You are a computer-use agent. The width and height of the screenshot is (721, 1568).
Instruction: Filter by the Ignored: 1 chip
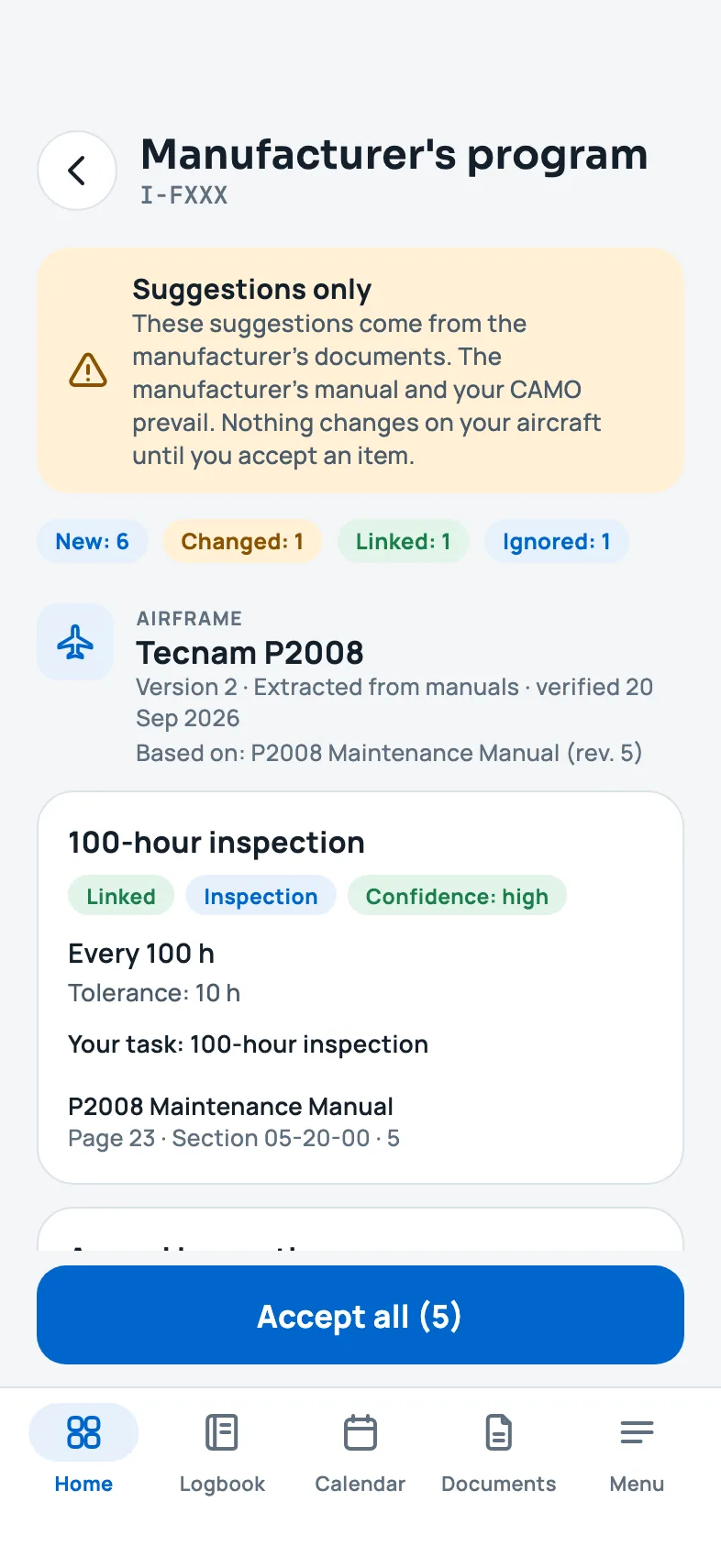557,542
